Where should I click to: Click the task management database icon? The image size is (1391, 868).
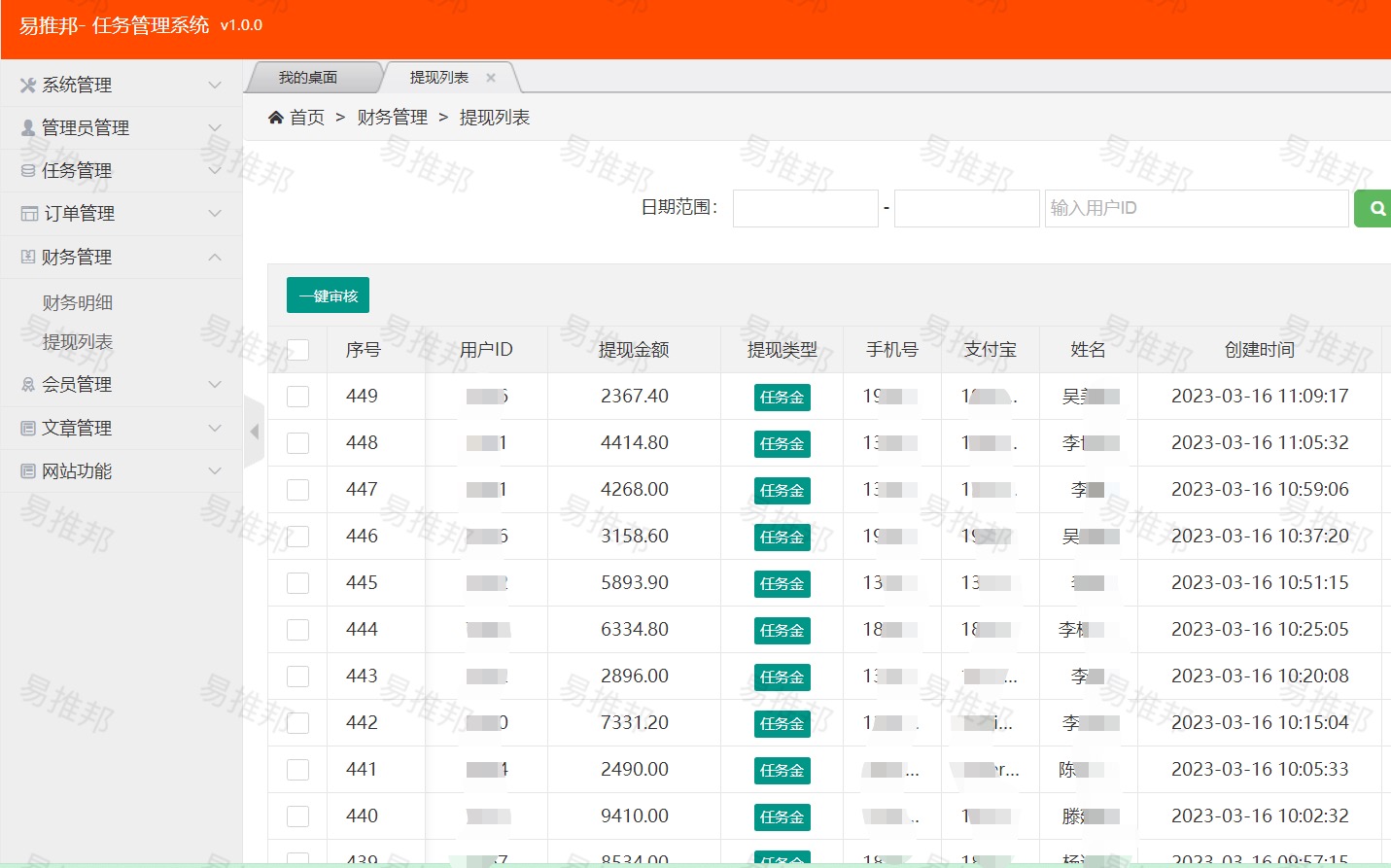point(28,171)
